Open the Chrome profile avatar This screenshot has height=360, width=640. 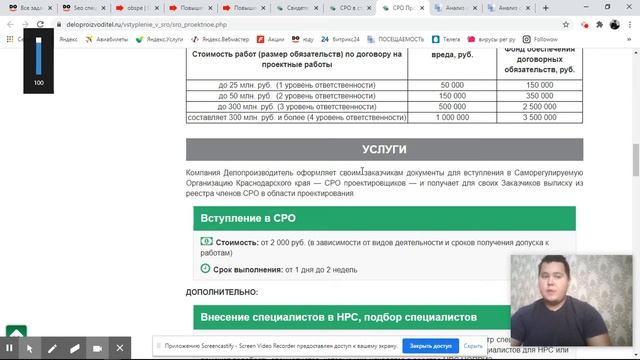[615, 24]
